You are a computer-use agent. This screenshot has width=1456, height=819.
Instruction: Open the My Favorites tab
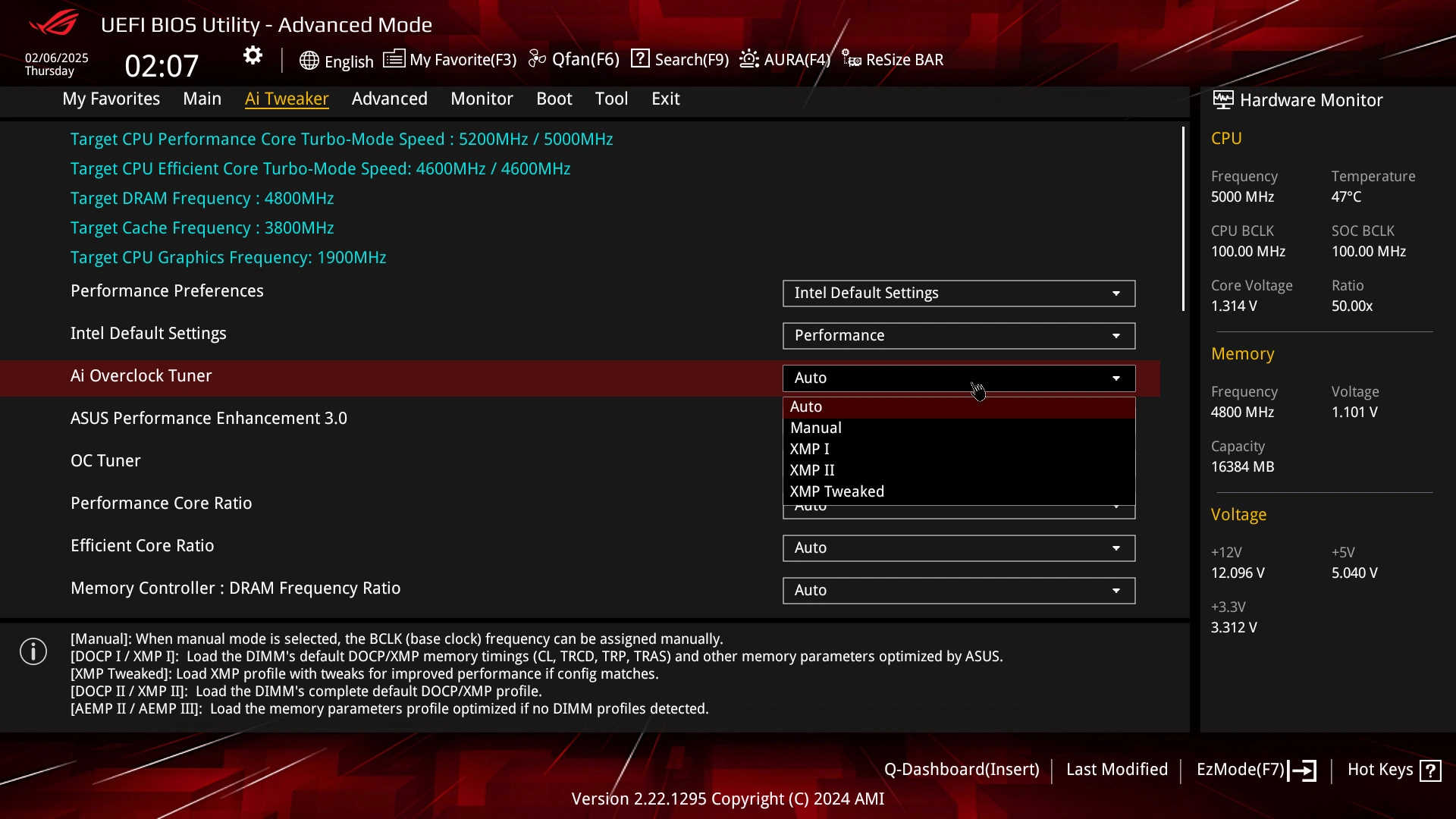(x=111, y=99)
